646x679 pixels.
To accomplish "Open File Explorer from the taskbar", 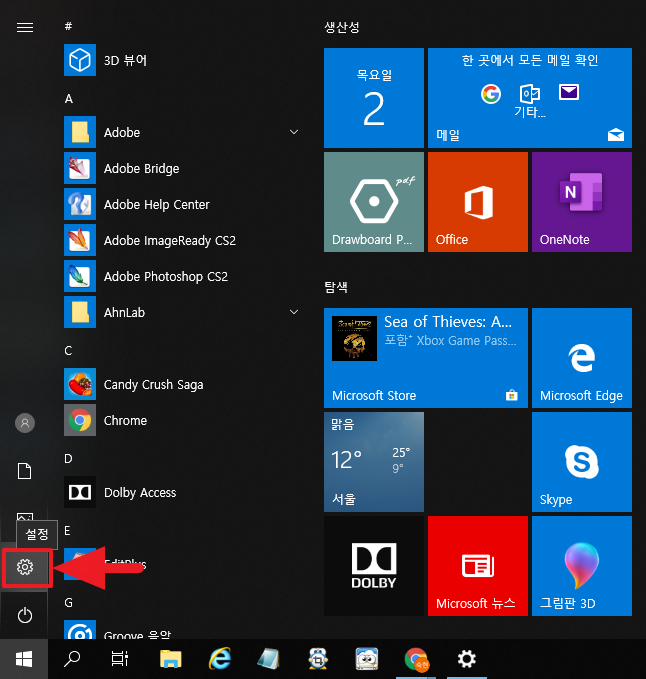I will tap(171, 659).
